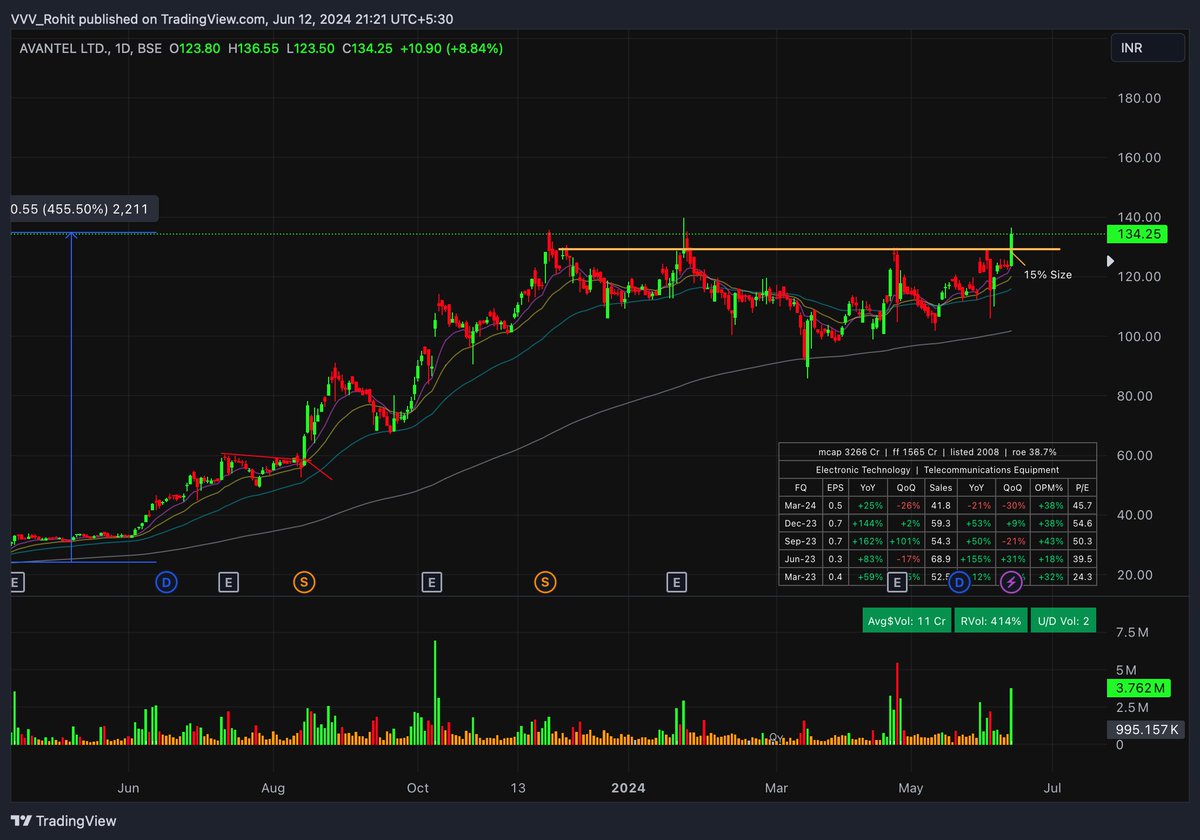Click the E earnings marker right of 2024 label
The image size is (1200, 840).
pos(677,581)
